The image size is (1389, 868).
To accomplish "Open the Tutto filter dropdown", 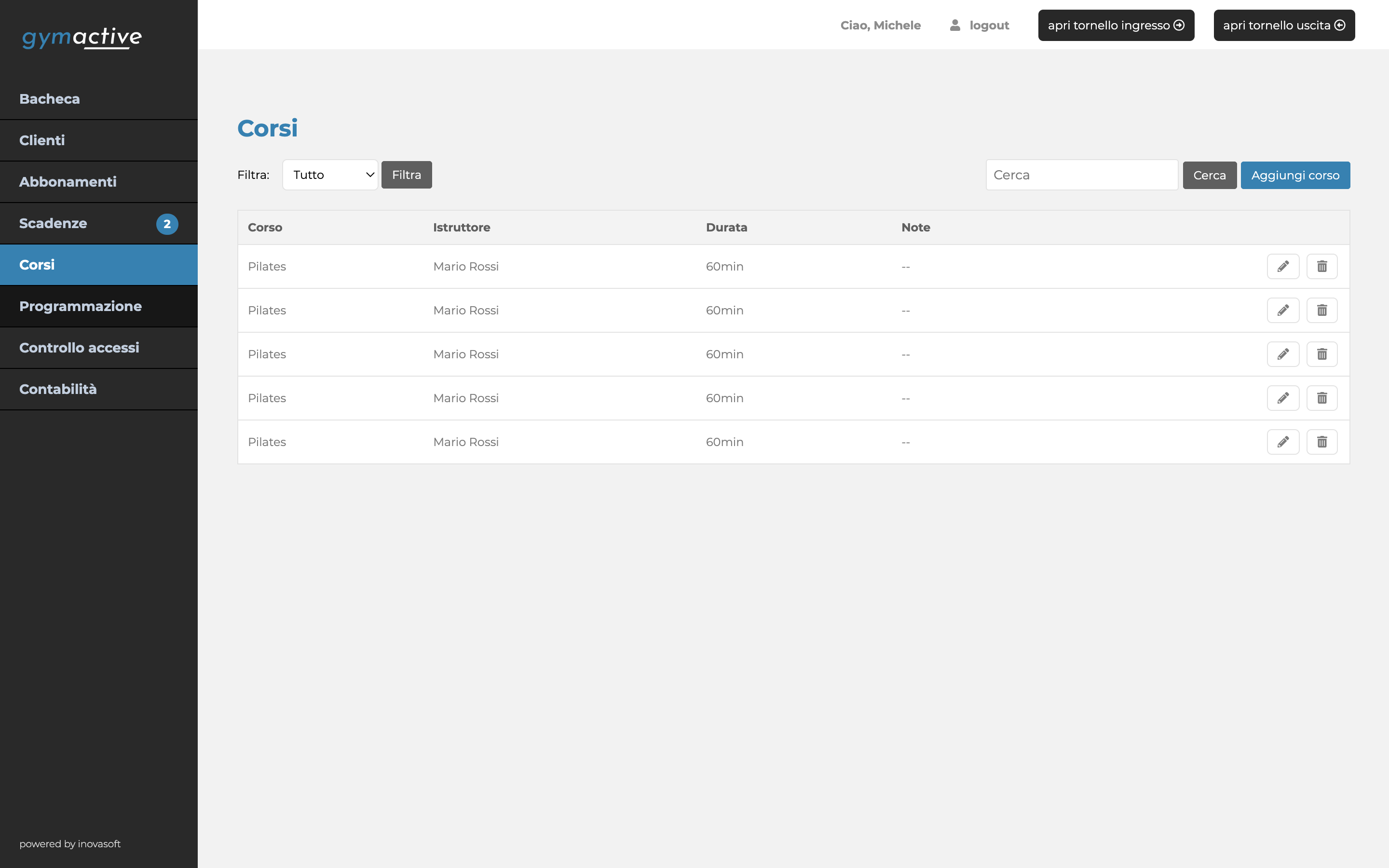I will [x=330, y=175].
